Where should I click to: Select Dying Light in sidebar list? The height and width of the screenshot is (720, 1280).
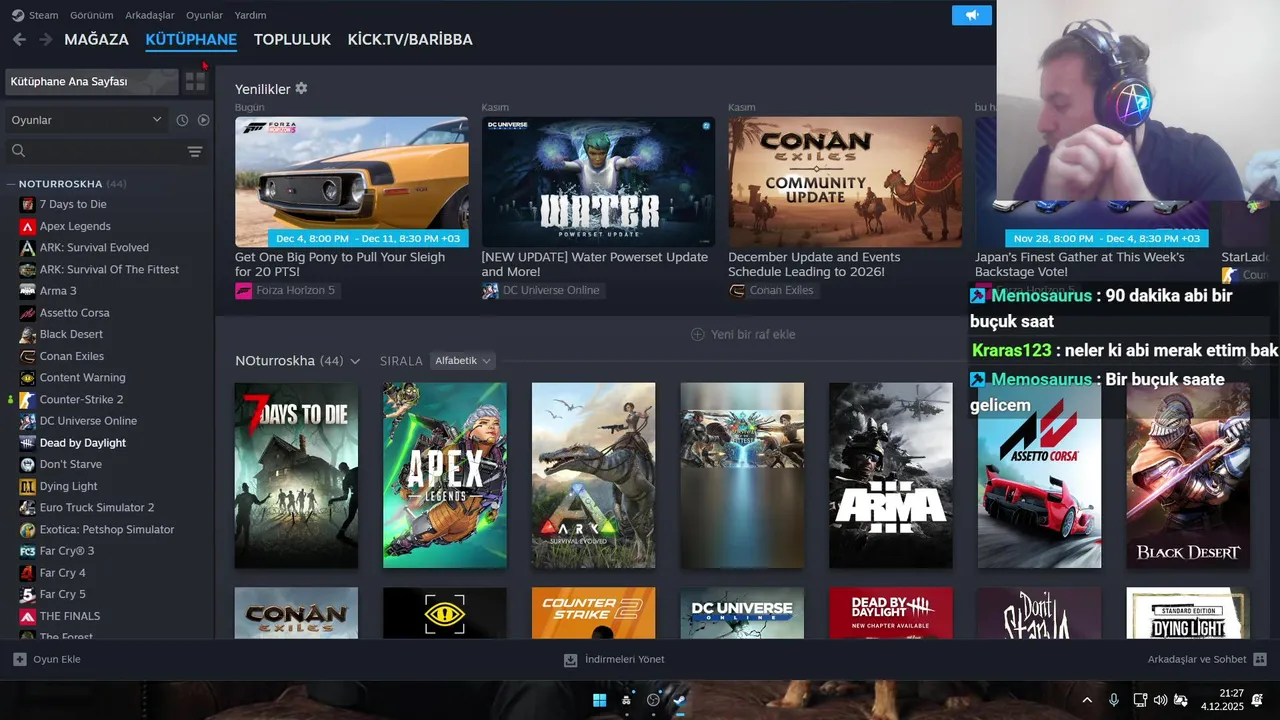pyautogui.click(x=68, y=486)
